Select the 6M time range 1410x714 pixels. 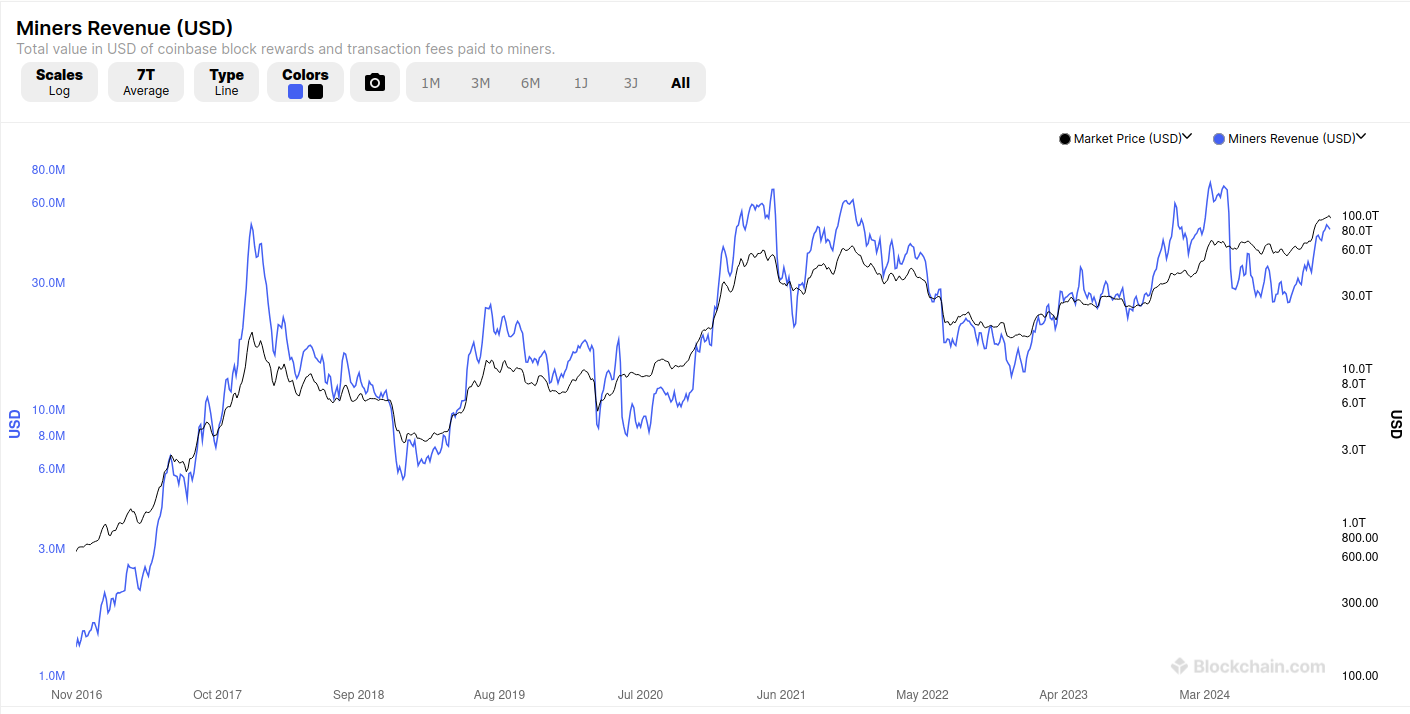tap(531, 83)
